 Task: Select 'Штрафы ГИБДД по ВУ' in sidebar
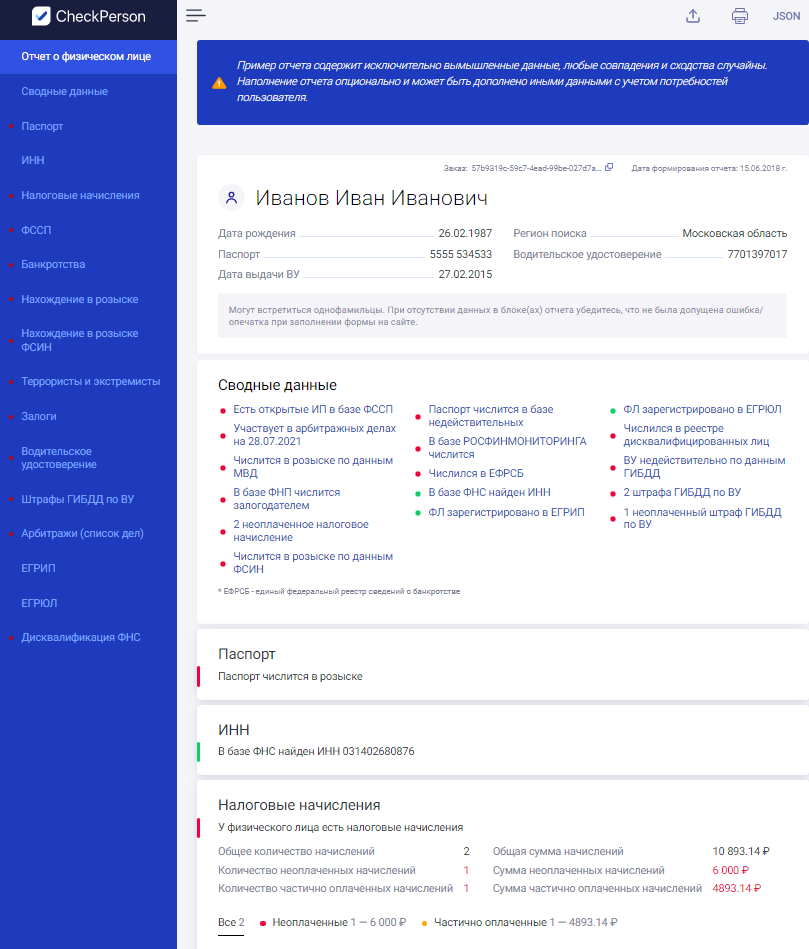point(77,499)
